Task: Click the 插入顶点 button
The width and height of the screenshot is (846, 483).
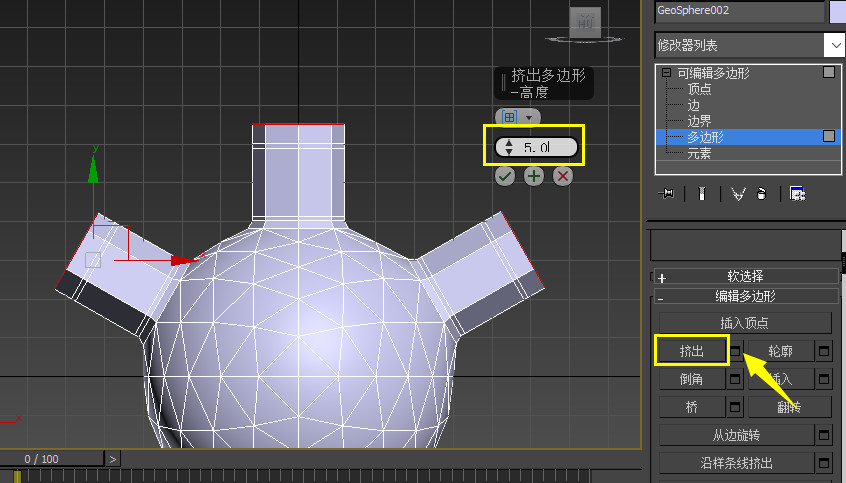Action: tap(745, 323)
